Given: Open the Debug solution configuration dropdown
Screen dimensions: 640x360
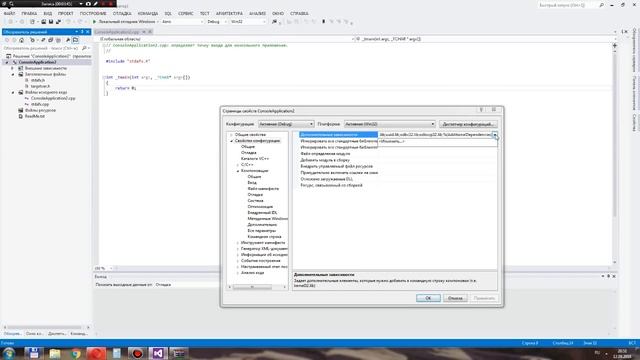Looking at the screenshot, I should (216, 22).
